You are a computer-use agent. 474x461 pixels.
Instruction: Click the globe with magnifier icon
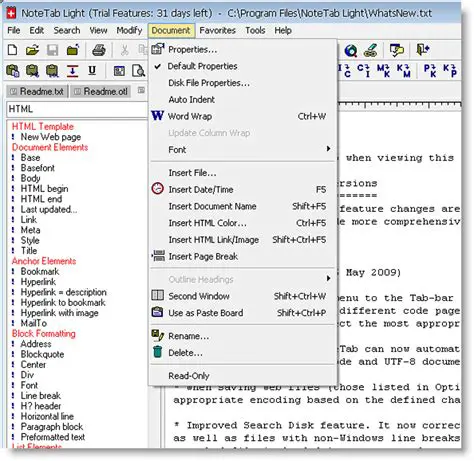coord(351,51)
